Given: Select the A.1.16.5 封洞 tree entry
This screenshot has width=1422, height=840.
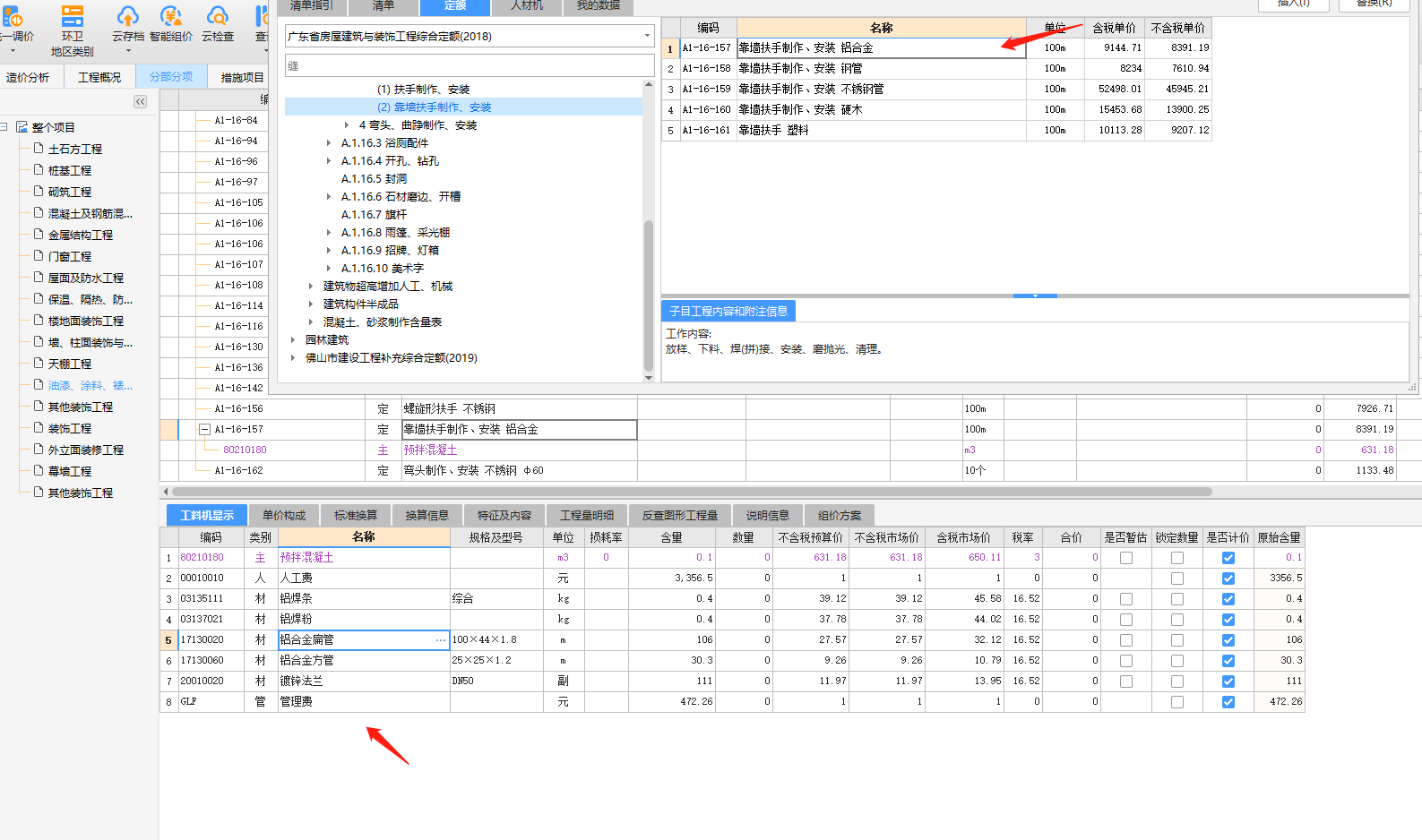Looking at the screenshot, I should coord(374,179).
